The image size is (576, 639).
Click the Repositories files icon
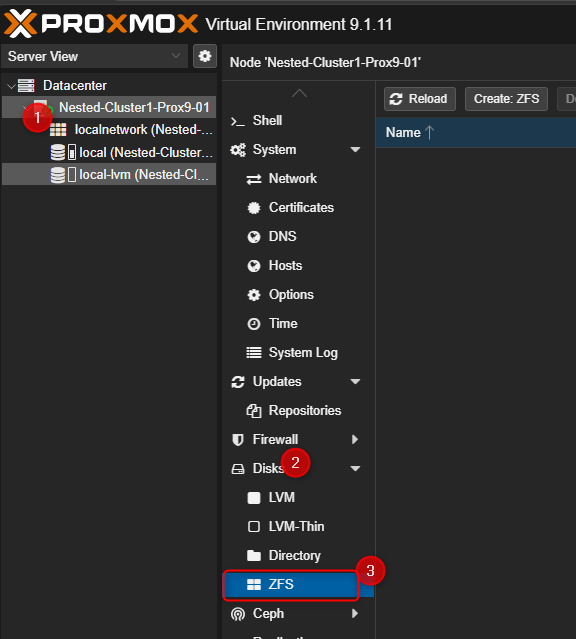254,411
